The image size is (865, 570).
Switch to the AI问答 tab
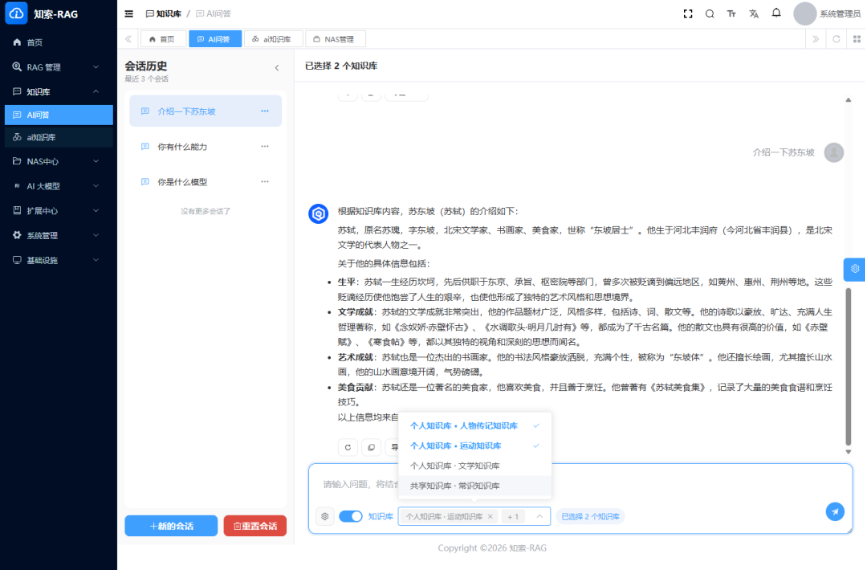215,39
